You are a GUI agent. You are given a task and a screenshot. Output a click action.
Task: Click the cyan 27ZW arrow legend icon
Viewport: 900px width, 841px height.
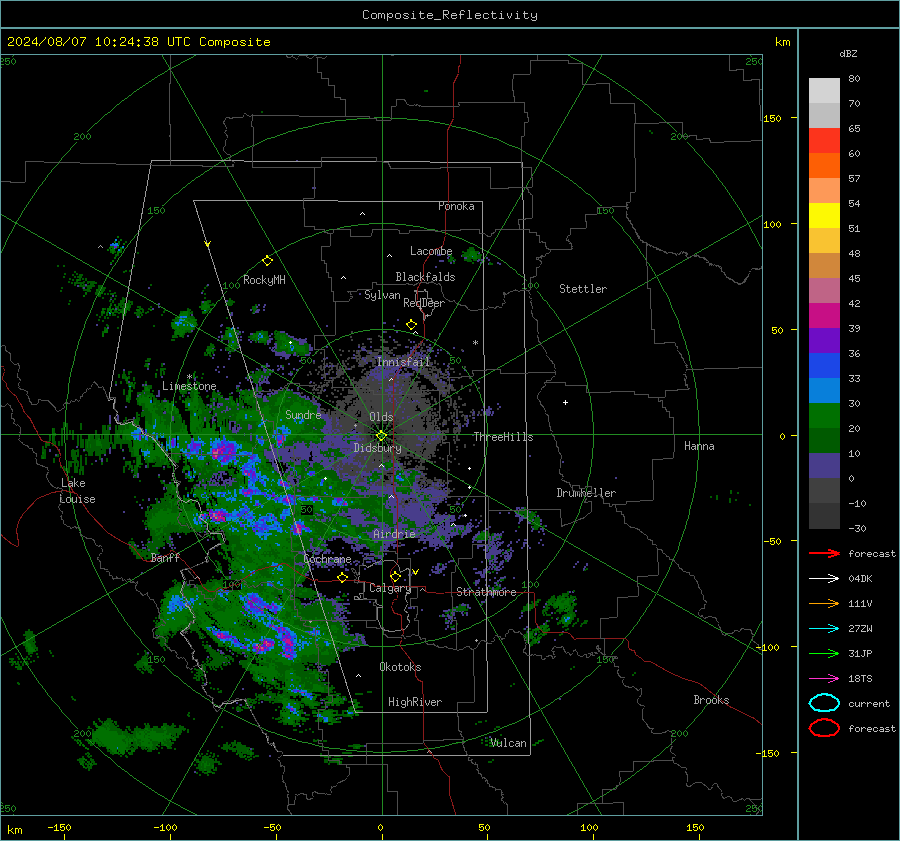824,629
